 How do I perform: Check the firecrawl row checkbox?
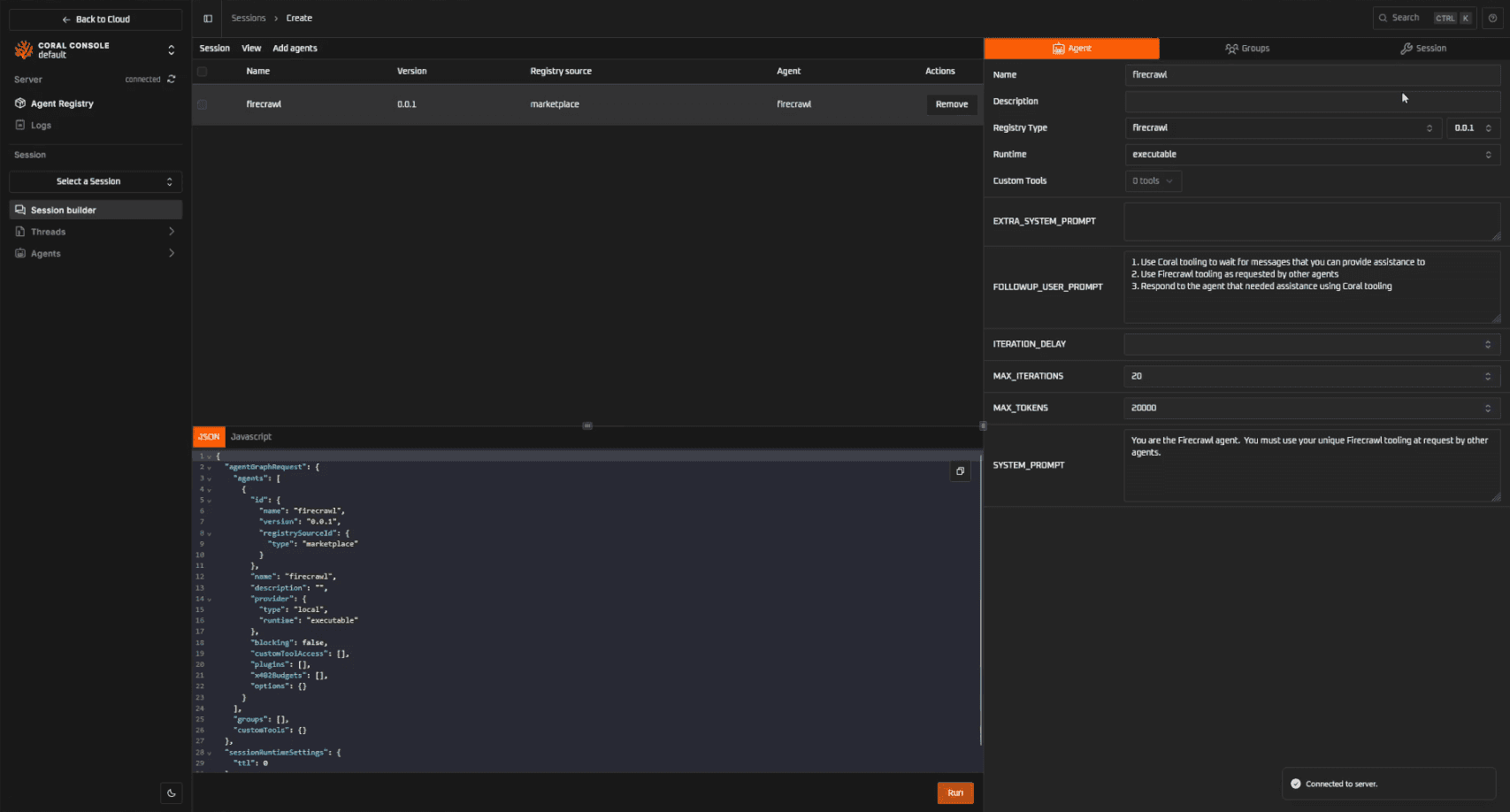tap(203, 104)
